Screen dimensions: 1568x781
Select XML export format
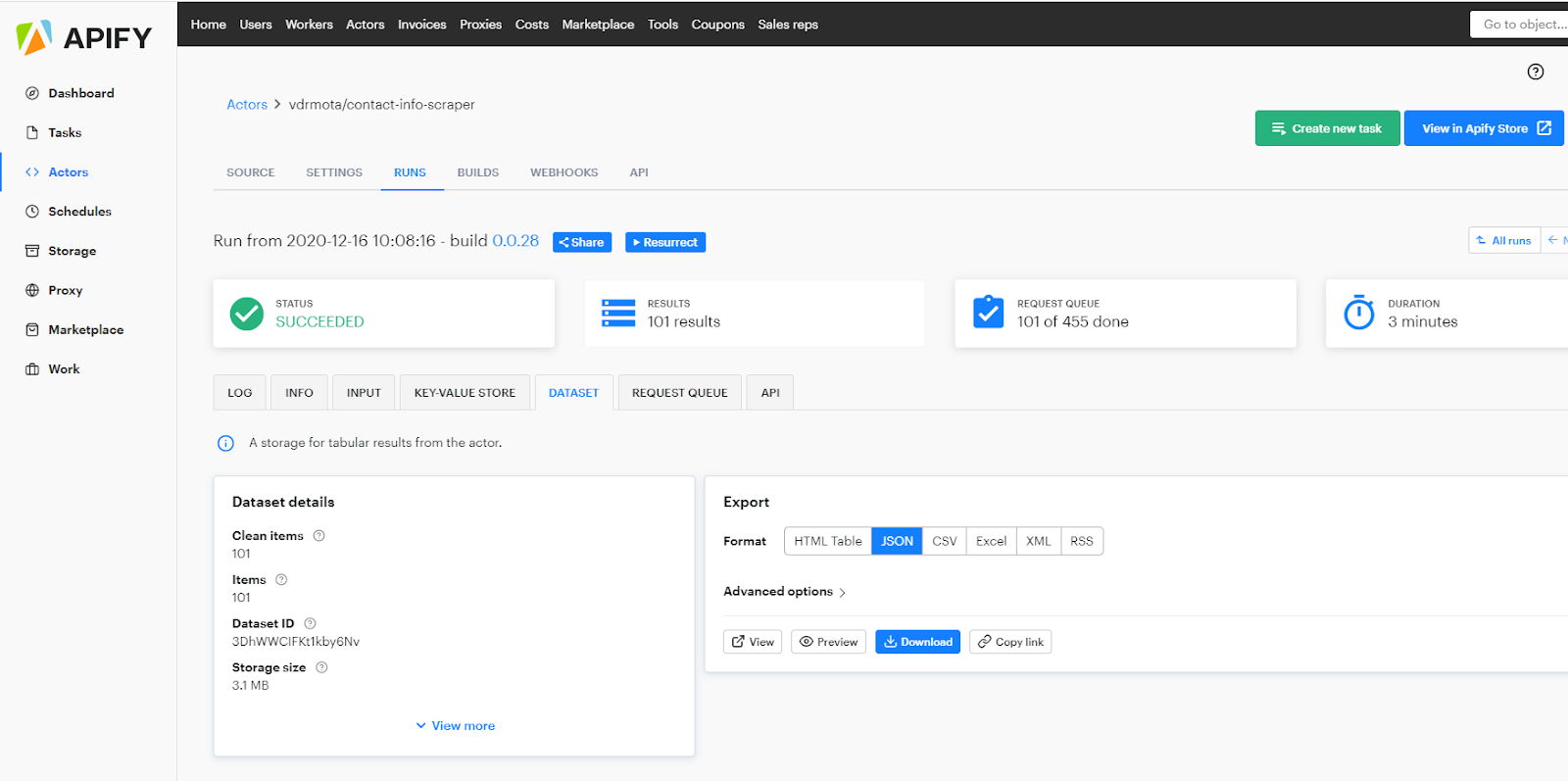(x=1039, y=541)
